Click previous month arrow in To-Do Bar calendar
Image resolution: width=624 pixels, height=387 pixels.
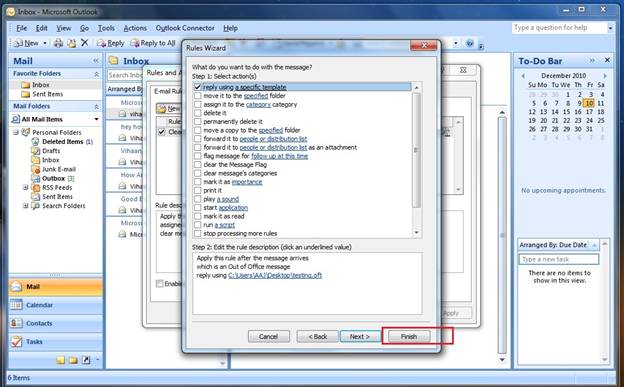pyautogui.click(x=523, y=76)
